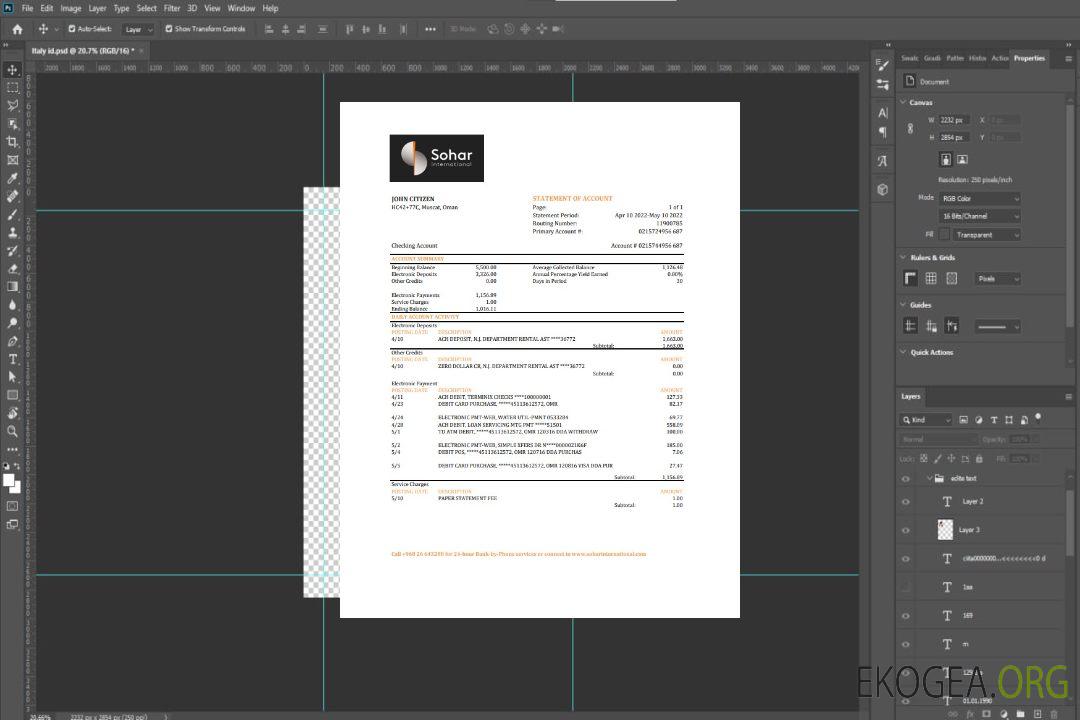Hide Layer 2 with its eye icon
The image size is (1080, 720).
906,502
